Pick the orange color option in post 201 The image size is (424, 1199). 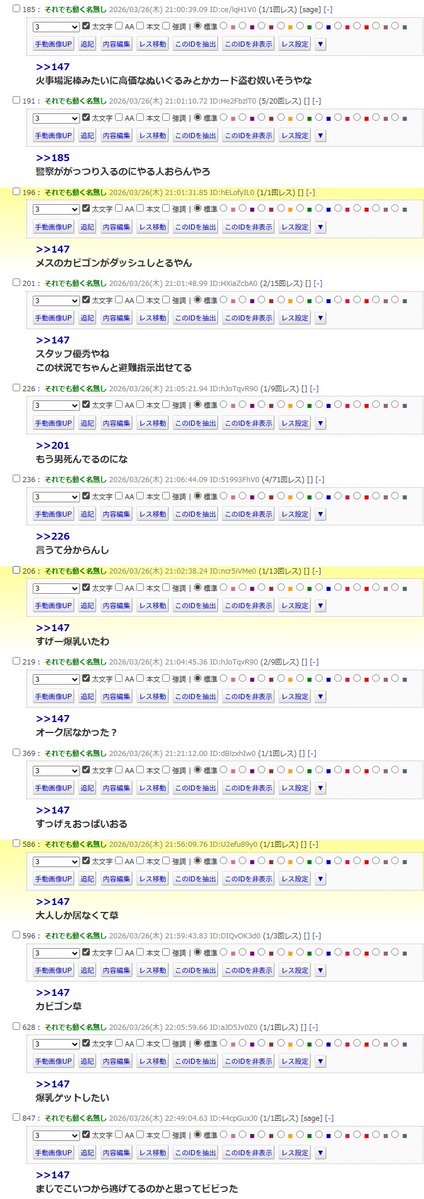click(x=281, y=300)
